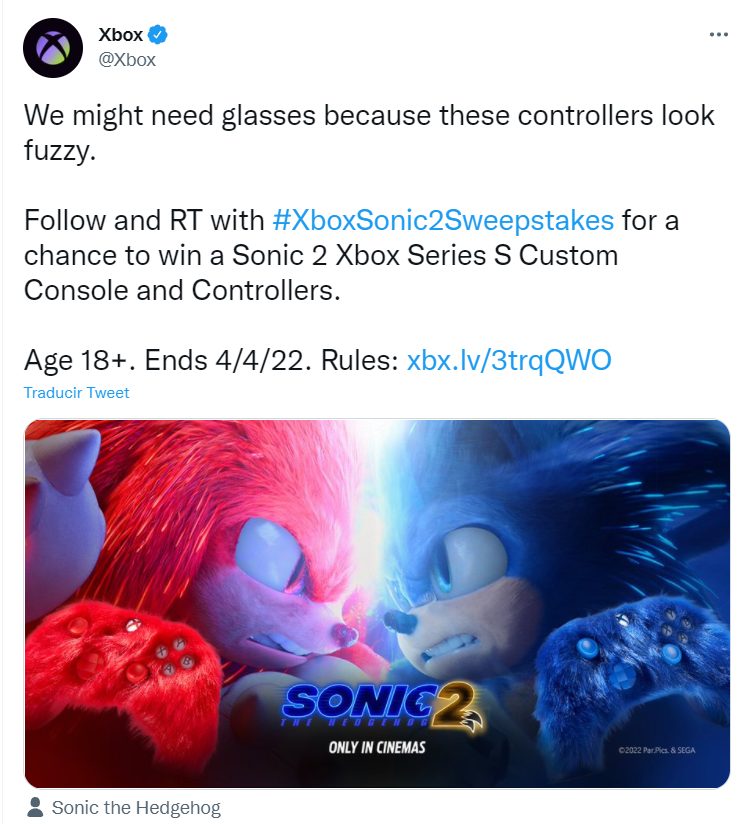Click the Xbox display name
747x824 pixels.
tap(120, 35)
